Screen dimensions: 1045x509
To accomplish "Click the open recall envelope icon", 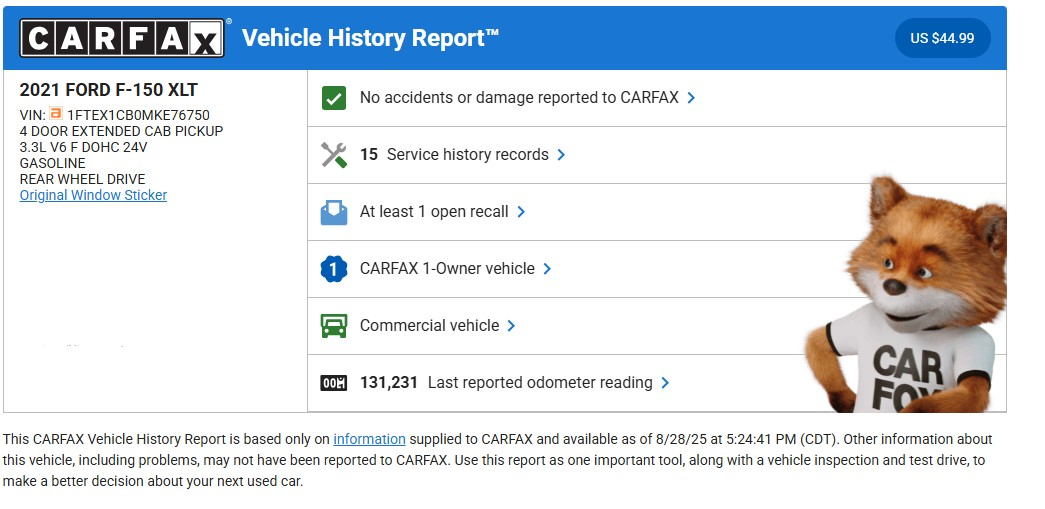I will coord(333,212).
